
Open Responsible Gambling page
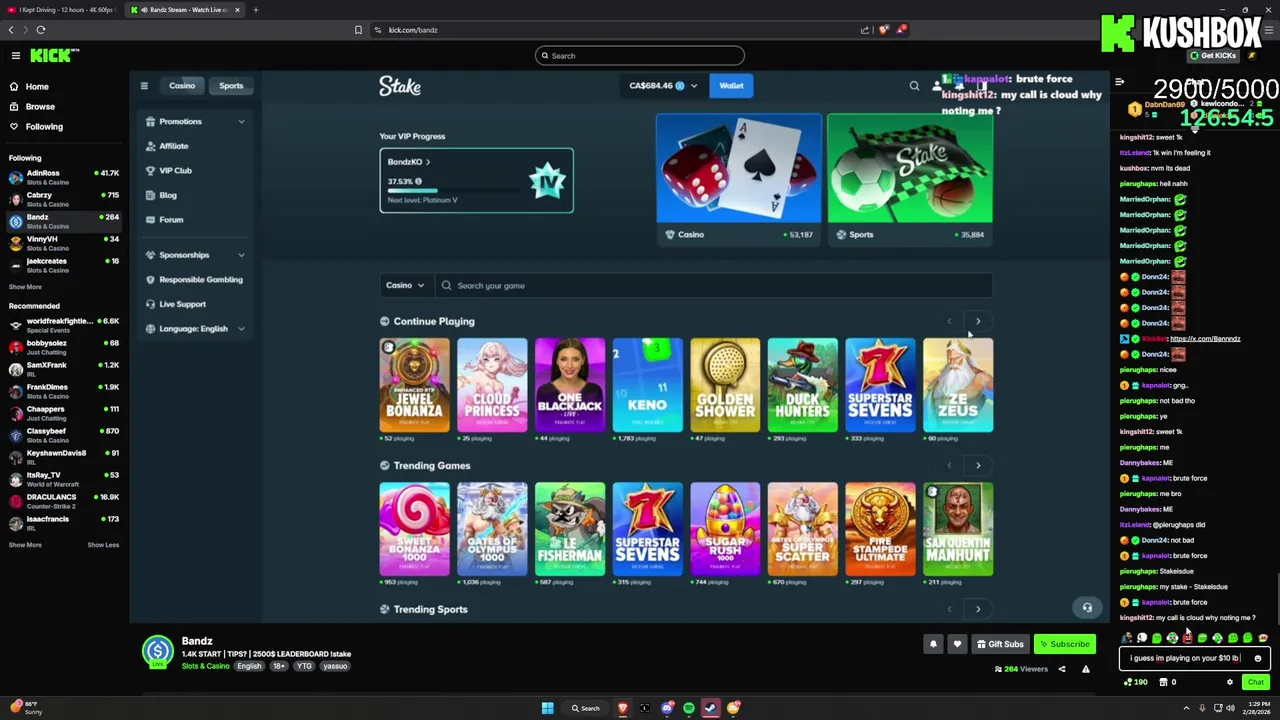(x=200, y=280)
